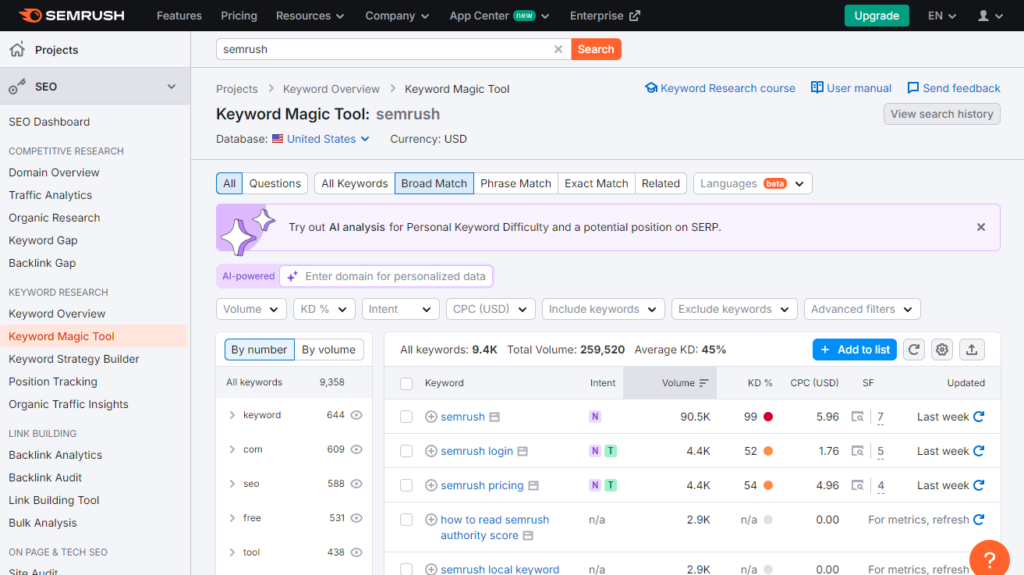Refresh metrics for how to read semrush row
The image size is (1024, 575).
(978, 519)
